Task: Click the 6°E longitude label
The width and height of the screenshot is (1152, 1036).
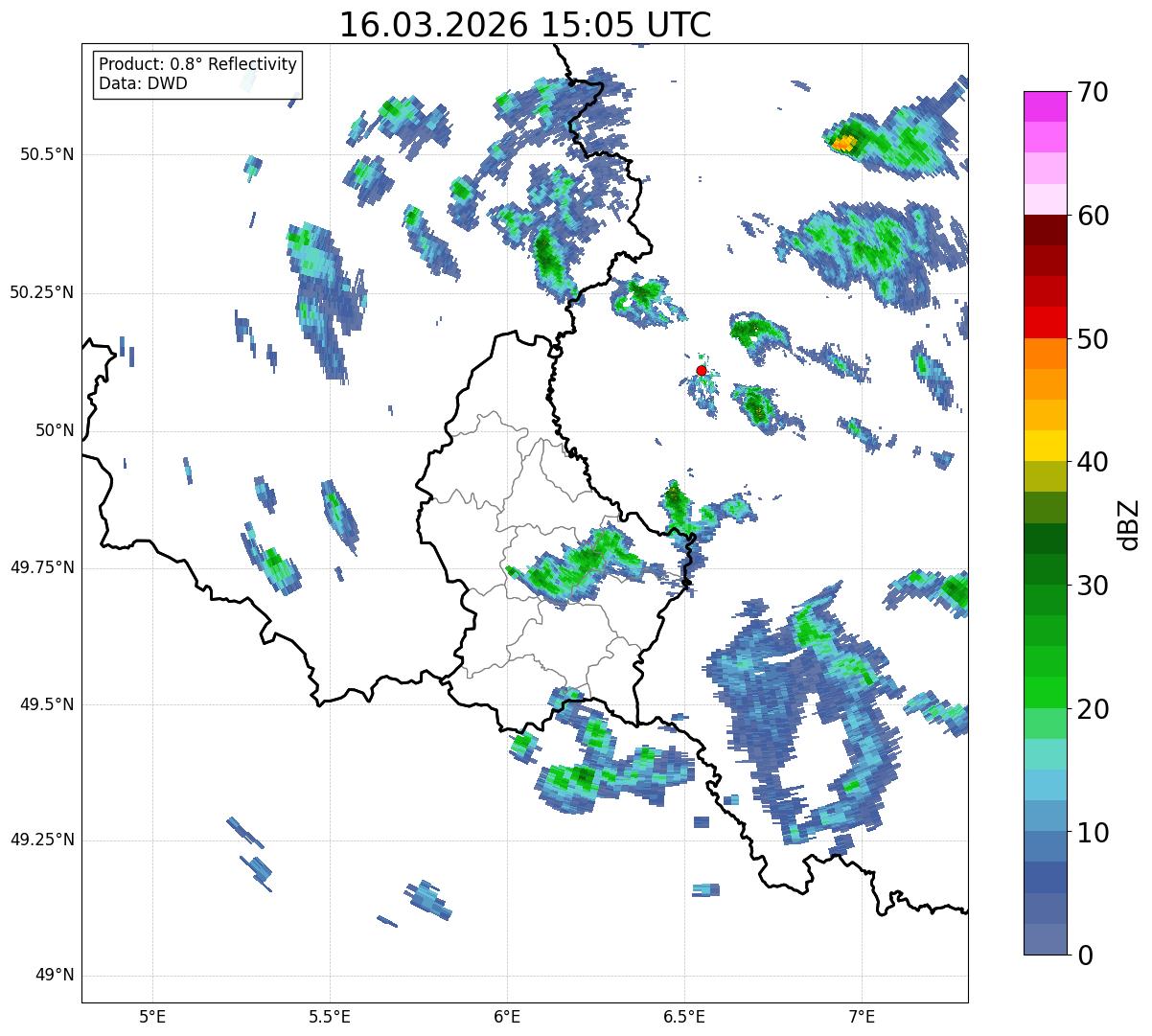Action: pyautogui.click(x=507, y=1016)
